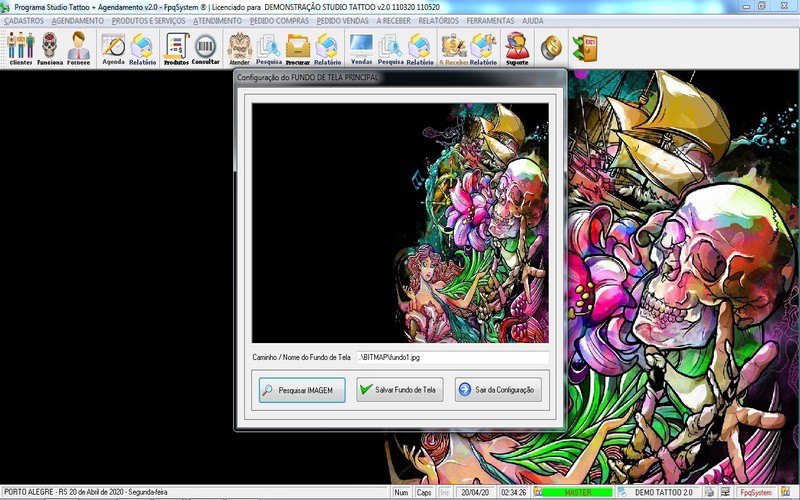Click the Exit door toolbar icon

585,48
